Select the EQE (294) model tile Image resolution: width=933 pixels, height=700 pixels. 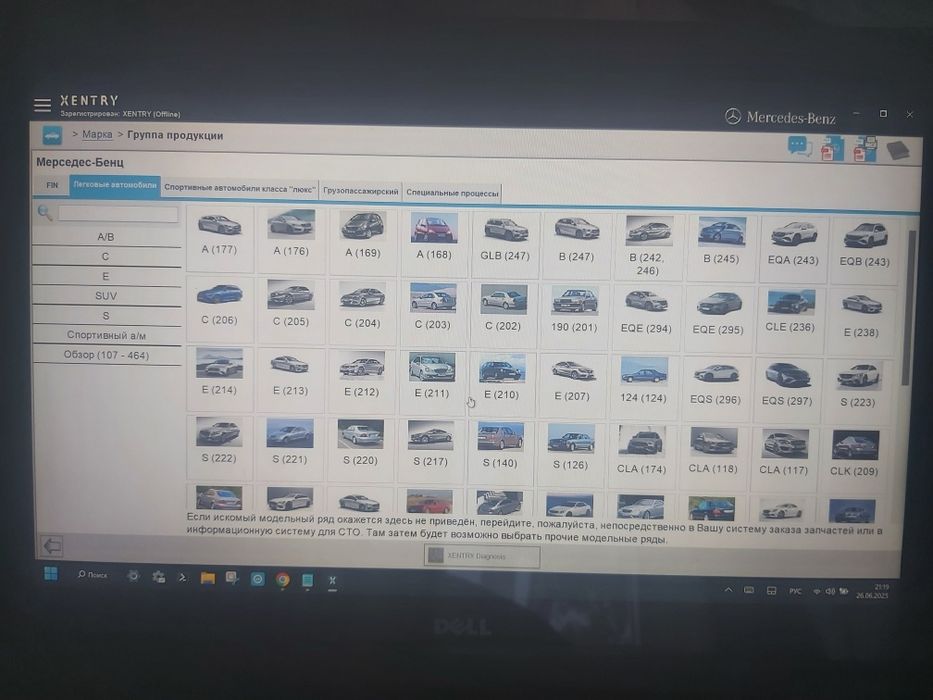[x=646, y=316]
